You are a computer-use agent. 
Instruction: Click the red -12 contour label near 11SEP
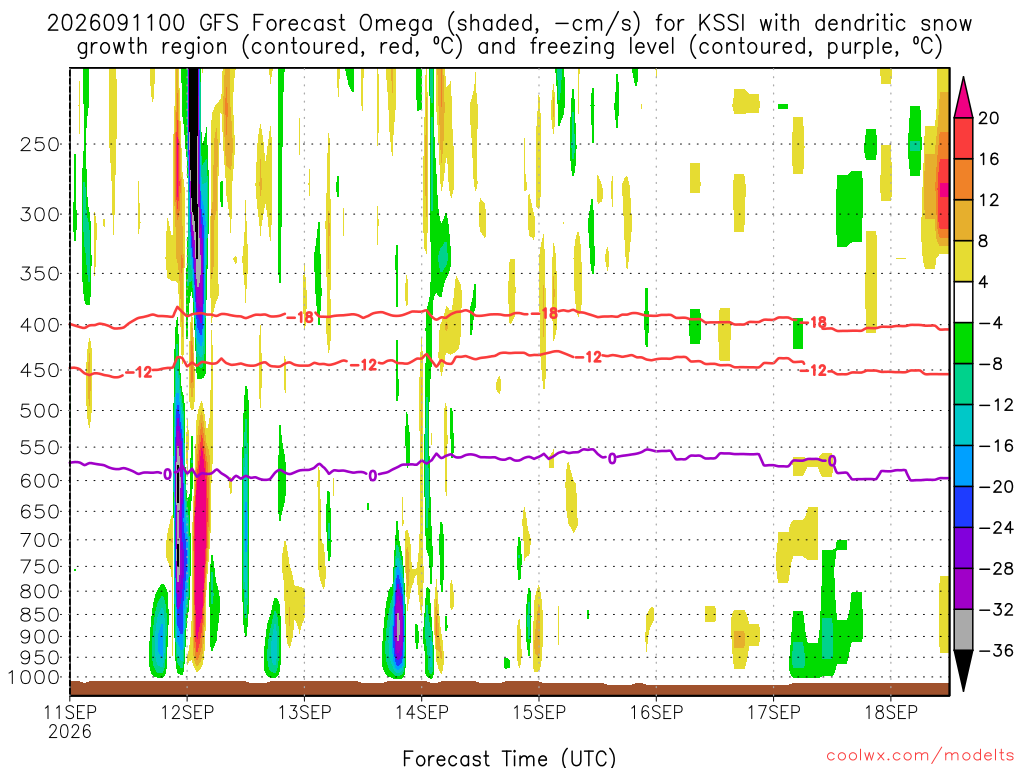point(138,372)
